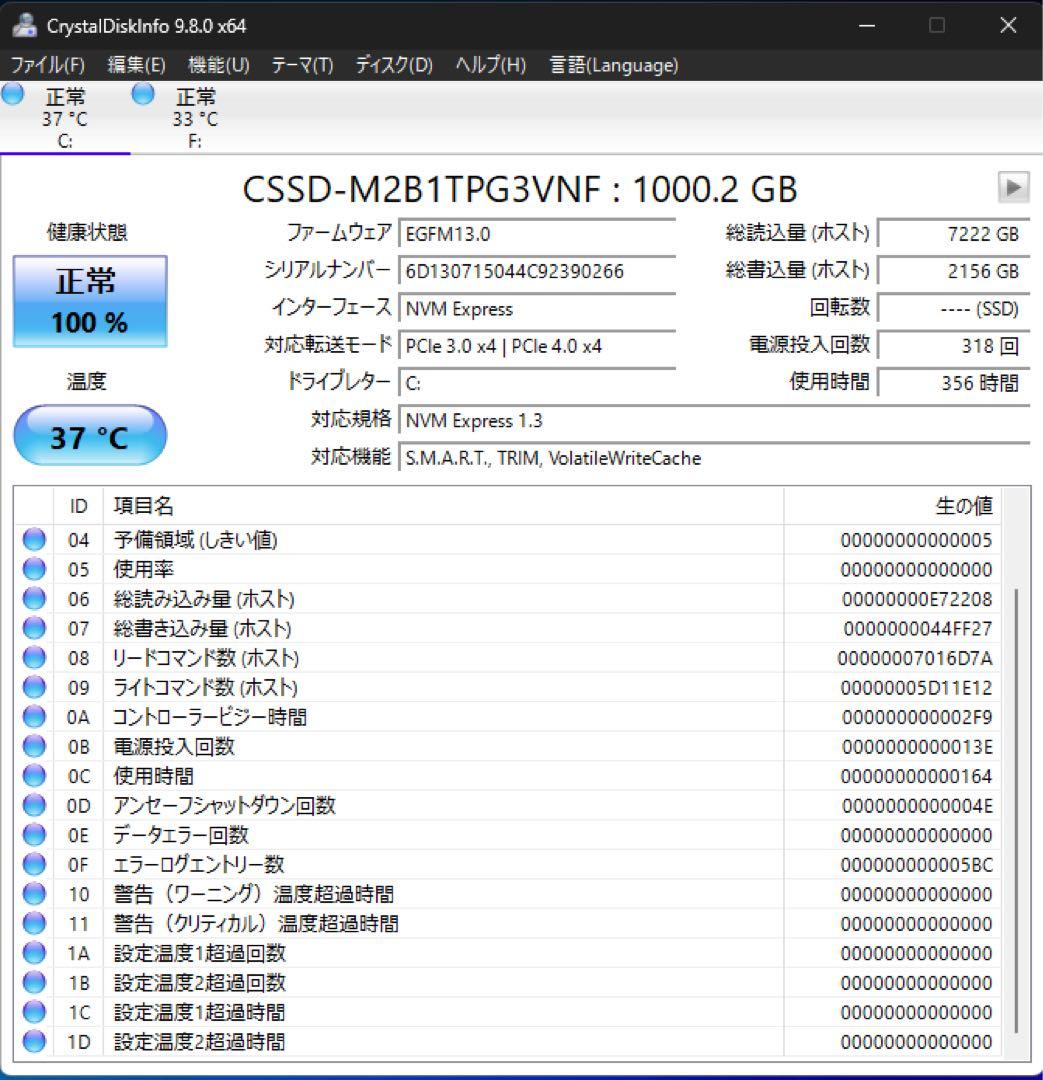Image resolution: width=1043 pixels, height=1080 pixels.
Task: Switch to the F: drive tab at 33 °C
Action: (195, 118)
